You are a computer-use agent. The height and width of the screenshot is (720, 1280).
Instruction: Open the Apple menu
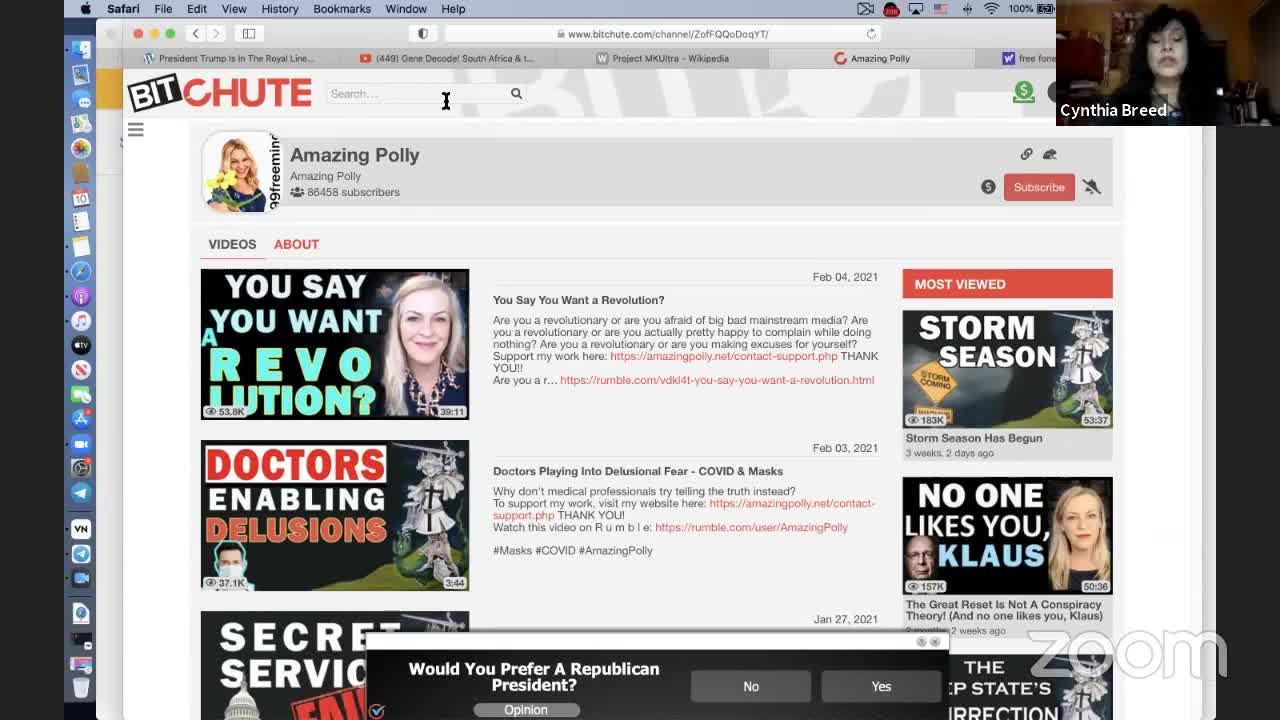coord(86,9)
